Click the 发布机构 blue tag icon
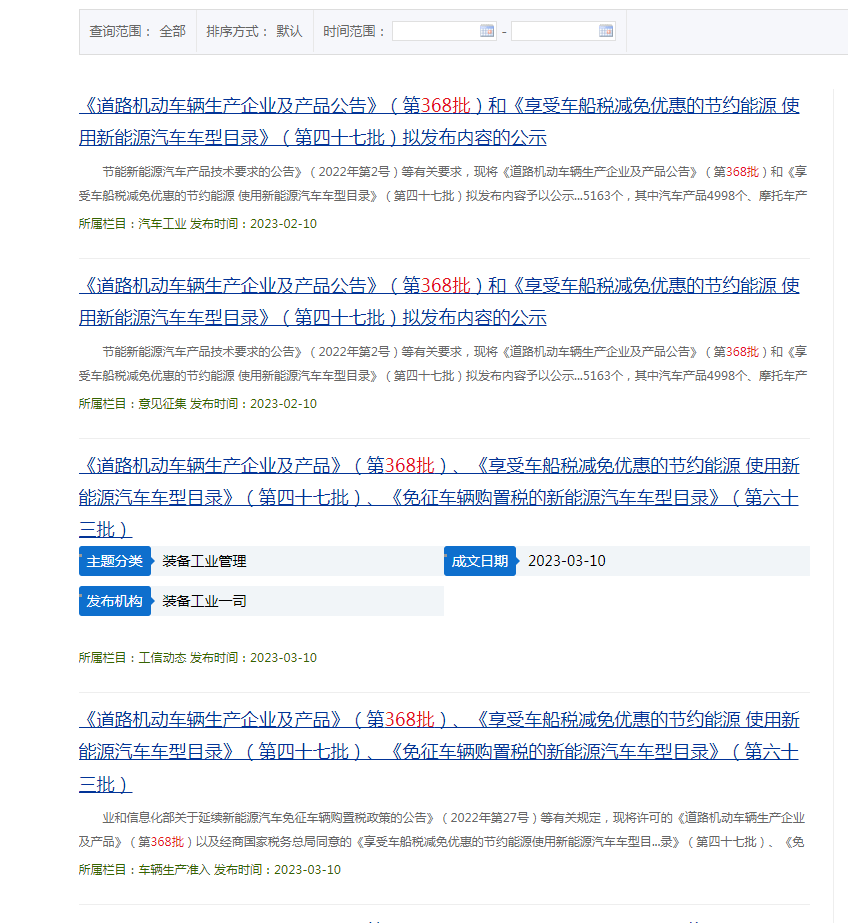Image resolution: width=848 pixels, height=923 pixels. click(114, 601)
